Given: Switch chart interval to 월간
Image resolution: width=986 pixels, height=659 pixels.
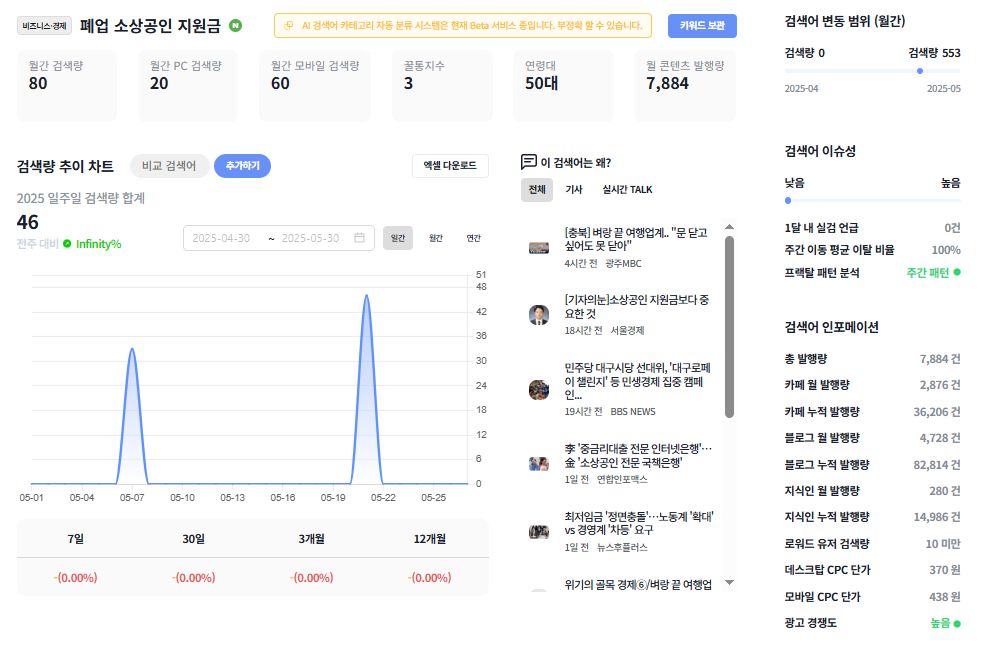Looking at the screenshot, I should point(436,238).
